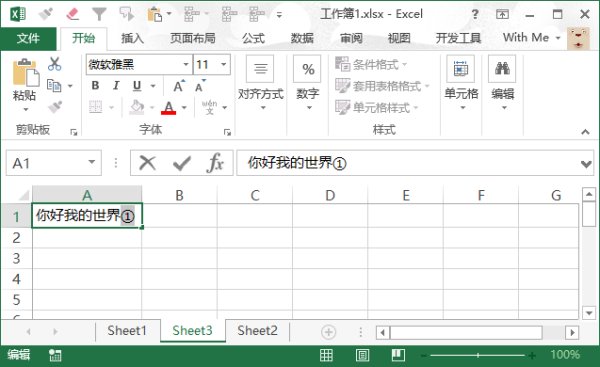The image size is (600, 367).
Task: Open the 对齐方式 alignment group
Action: click(261, 83)
